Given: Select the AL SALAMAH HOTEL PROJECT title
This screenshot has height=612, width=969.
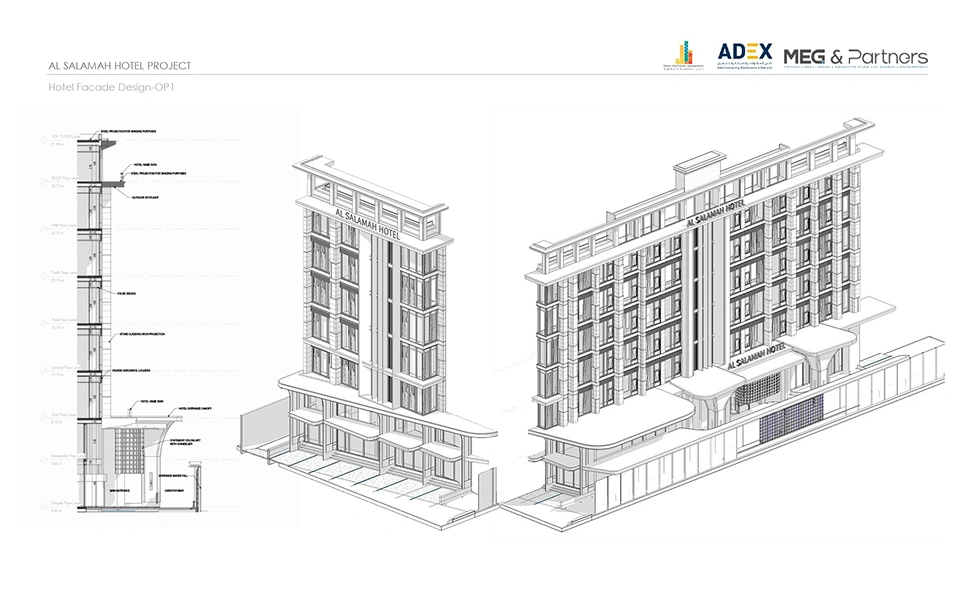Looking at the screenshot, I should (x=119, y=66).
